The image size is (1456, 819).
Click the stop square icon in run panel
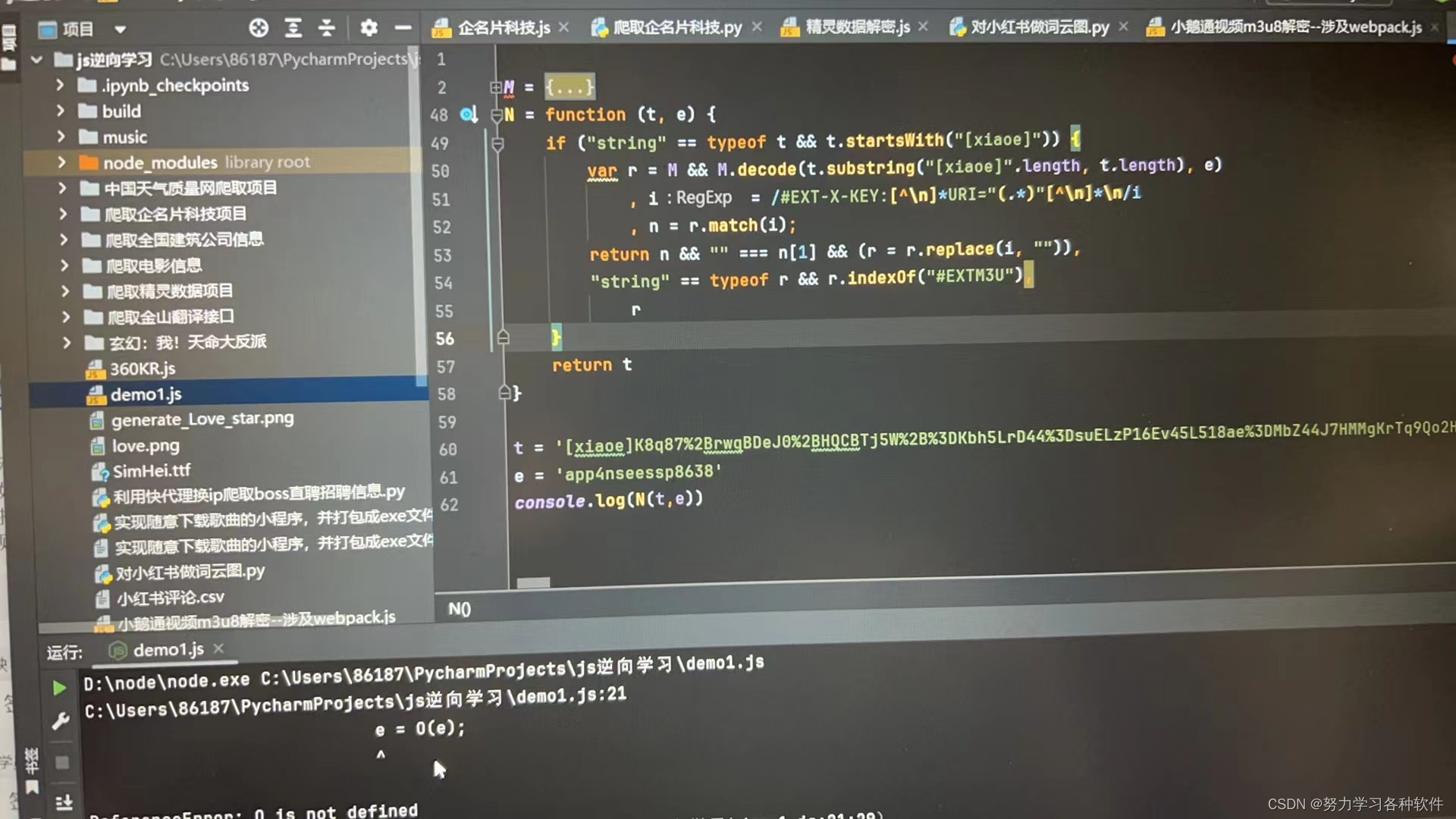click(62, 762)
